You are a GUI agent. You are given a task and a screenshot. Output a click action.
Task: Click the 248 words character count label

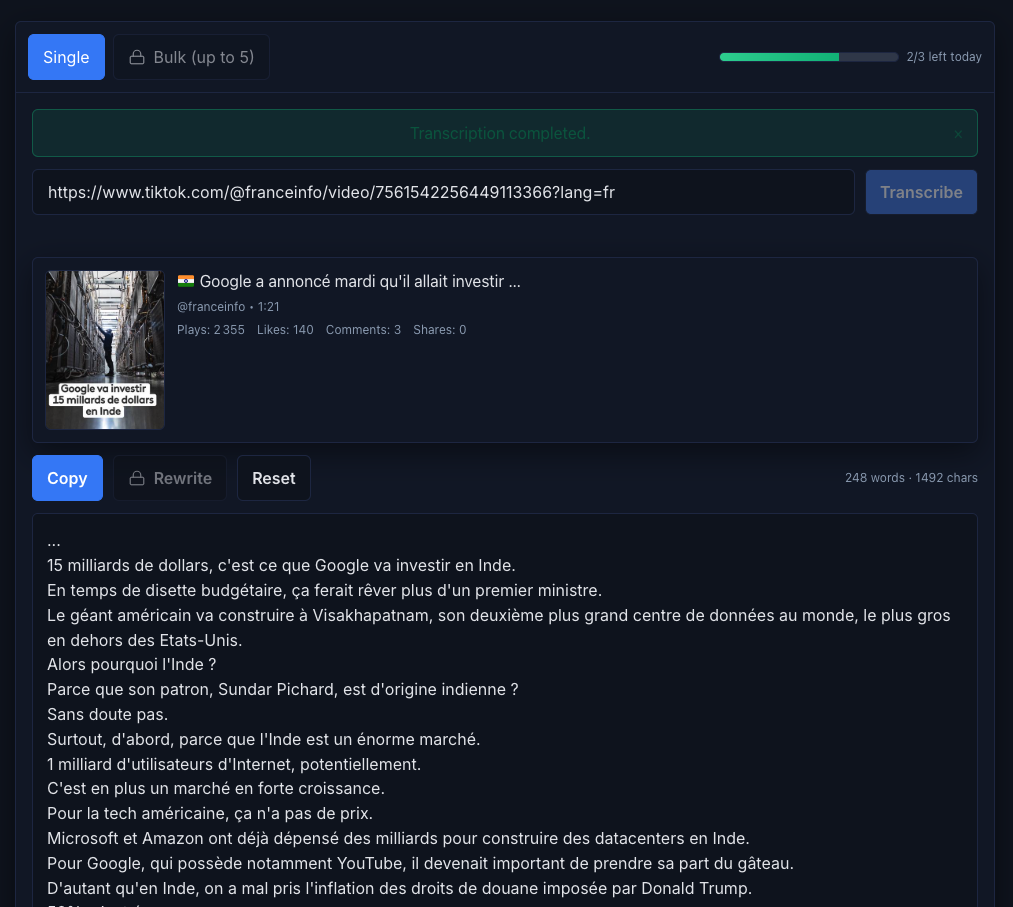pyautogui.click(x=911, y=478)
